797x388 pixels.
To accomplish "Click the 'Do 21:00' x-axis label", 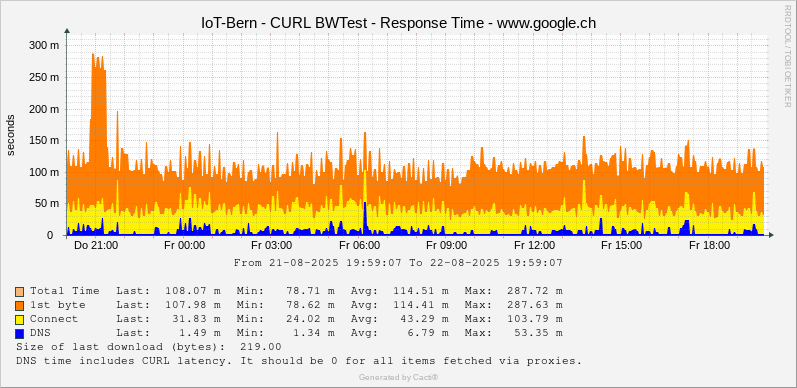I will tap(96, 246).
